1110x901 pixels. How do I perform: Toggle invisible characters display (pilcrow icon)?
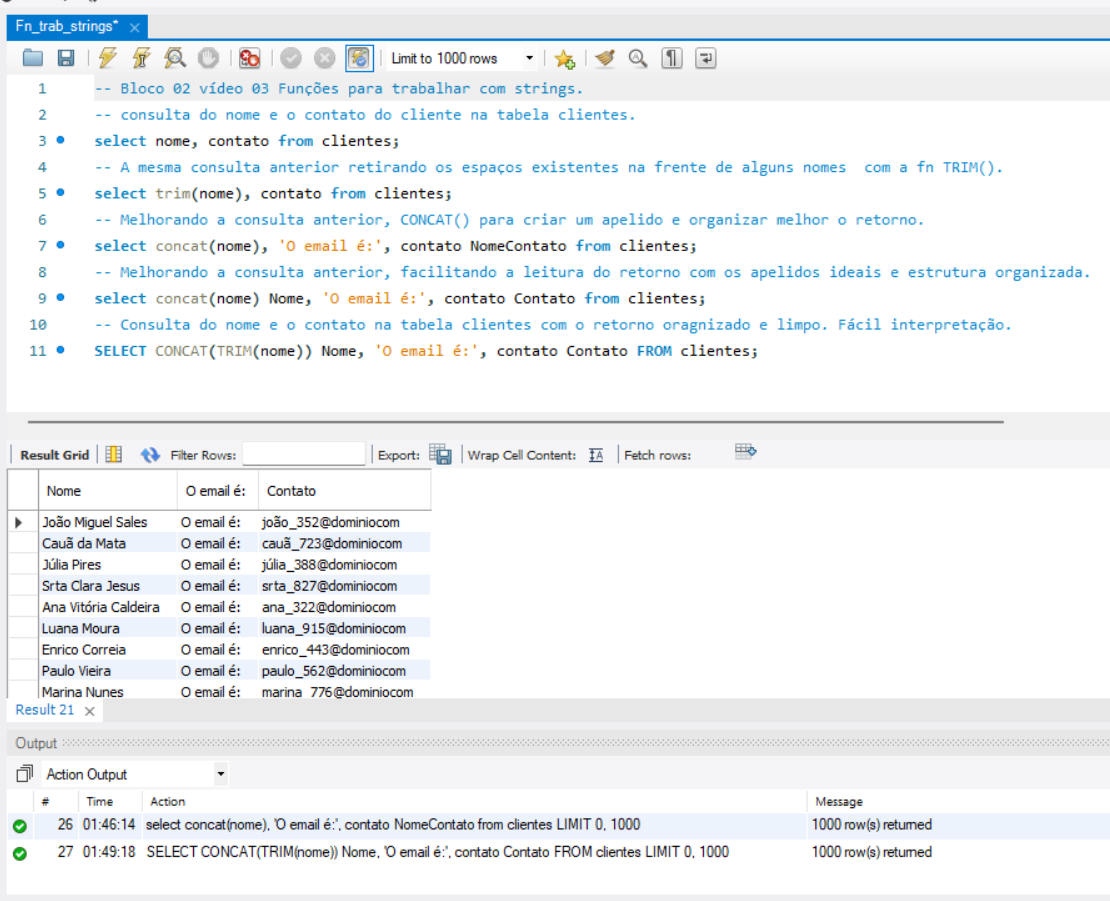click(x=671, y=59)
